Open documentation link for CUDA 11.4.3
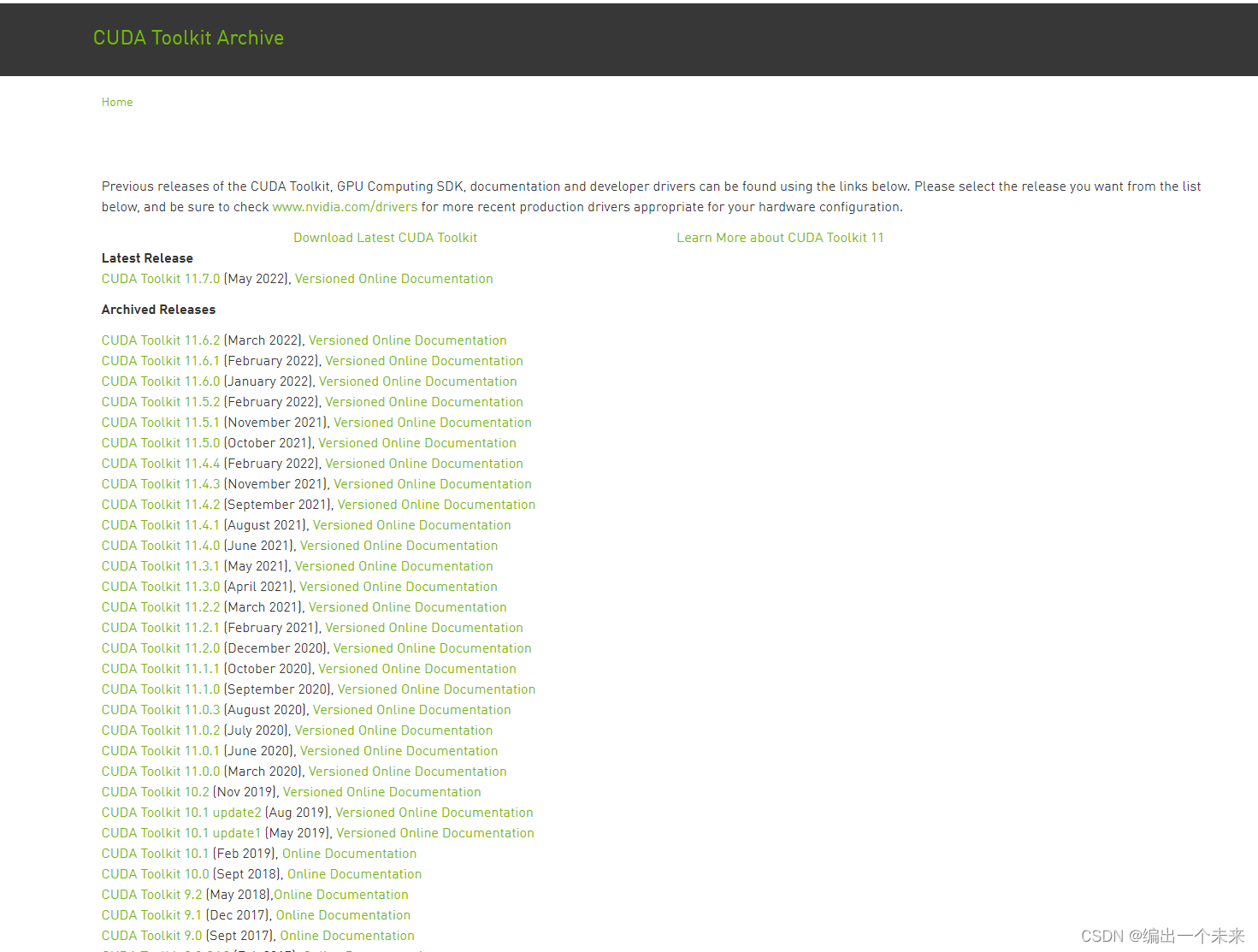The height and width of the screenshot is (952, 1258). 433,484
